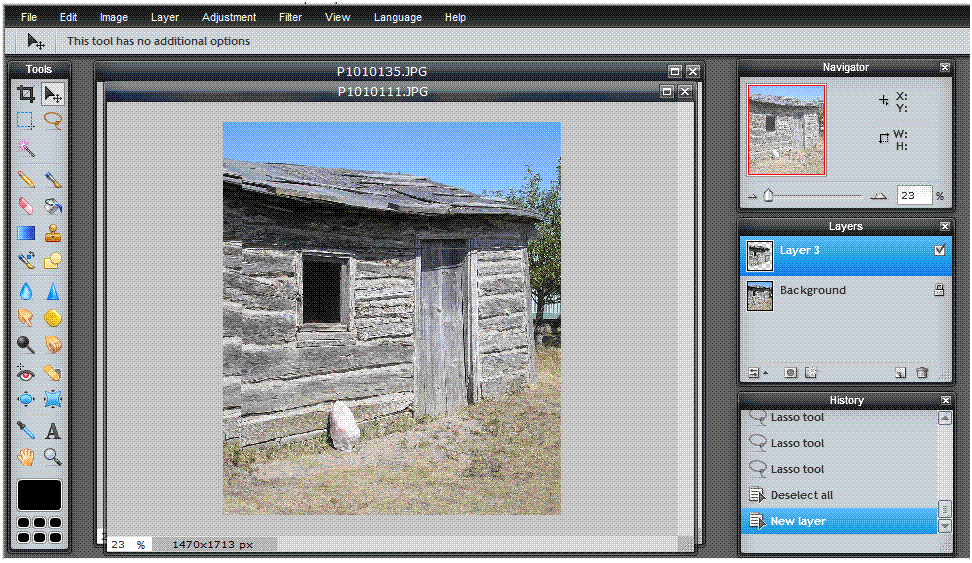
Task: Select the Lasso tool in Tools panel
Action: (53, 121)
